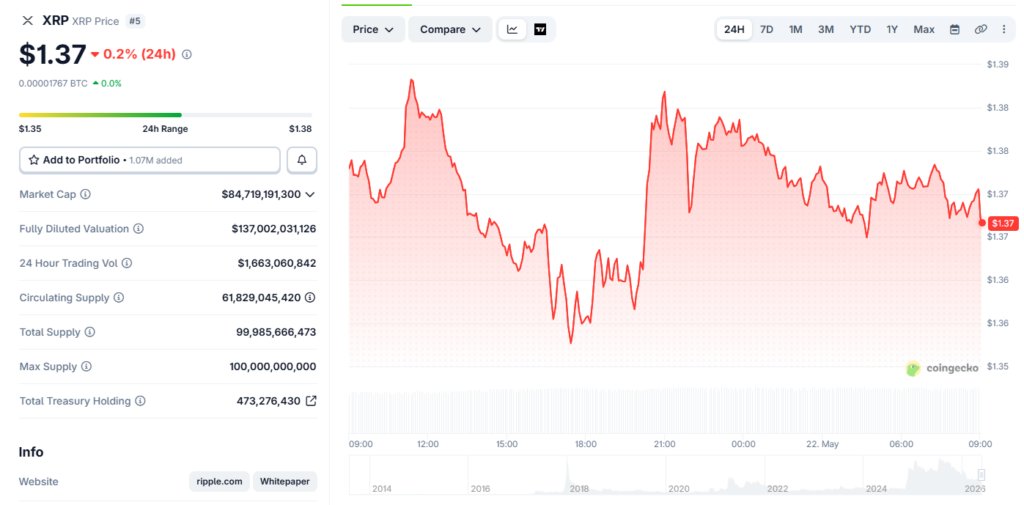Select the 1Y timeframe tab
The height and width of the screenshot is (505, 1024).
click(892, 29)
